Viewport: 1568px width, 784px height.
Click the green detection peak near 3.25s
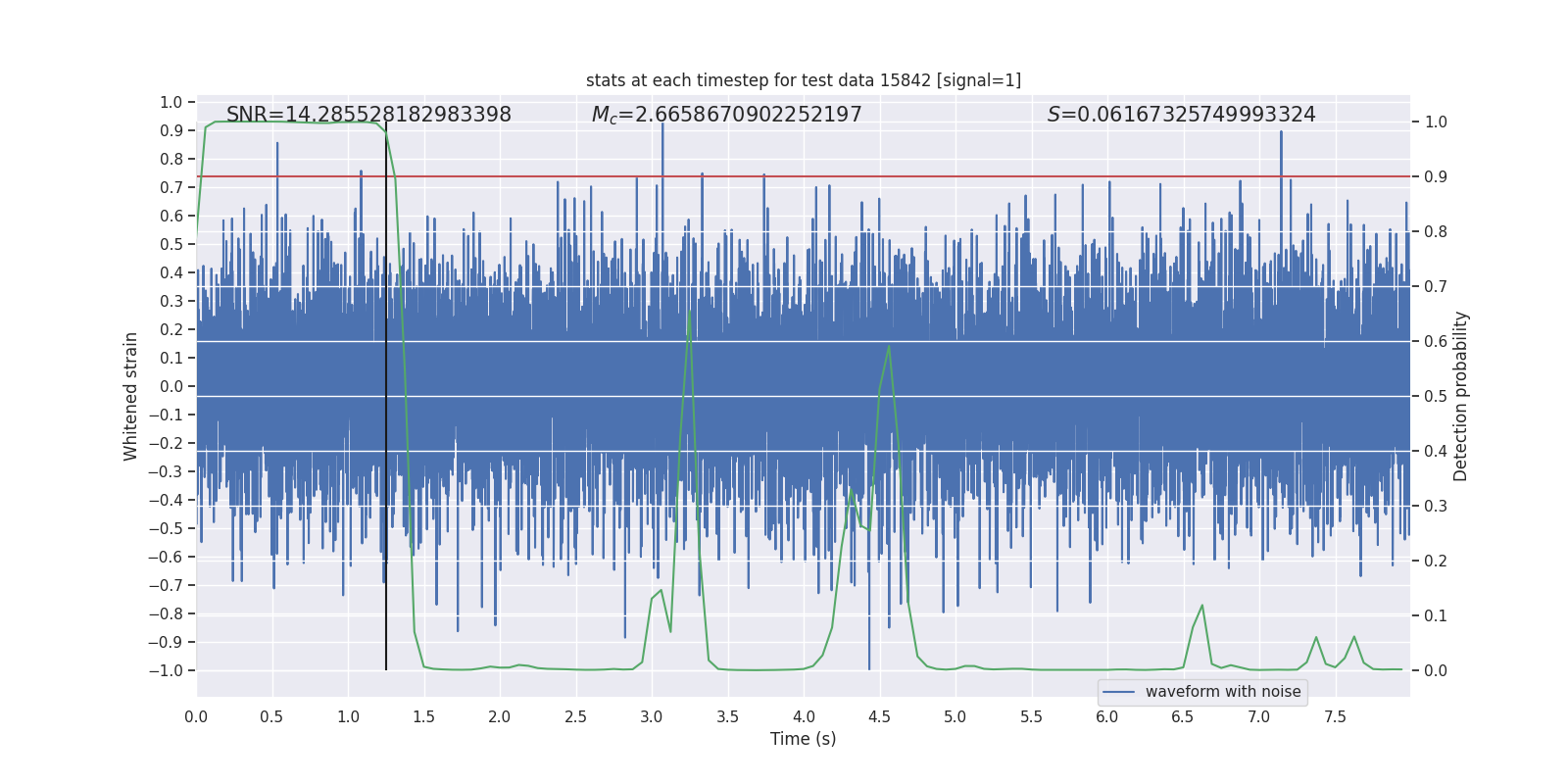point(690,314)
